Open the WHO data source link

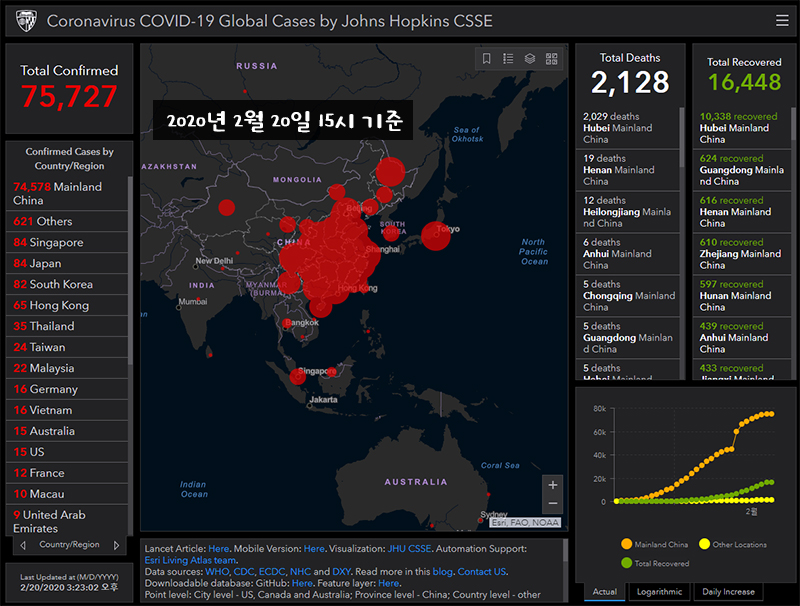[217, 572]
